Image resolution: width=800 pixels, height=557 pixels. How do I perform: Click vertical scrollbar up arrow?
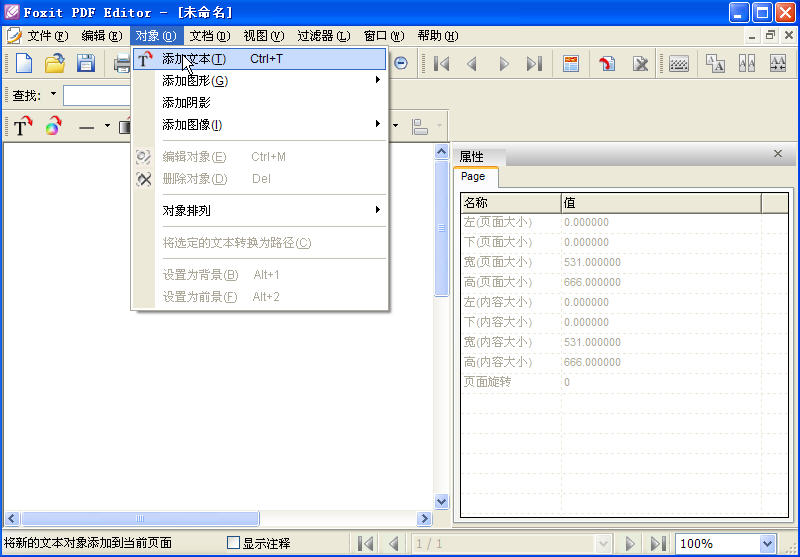click(441, 152)
